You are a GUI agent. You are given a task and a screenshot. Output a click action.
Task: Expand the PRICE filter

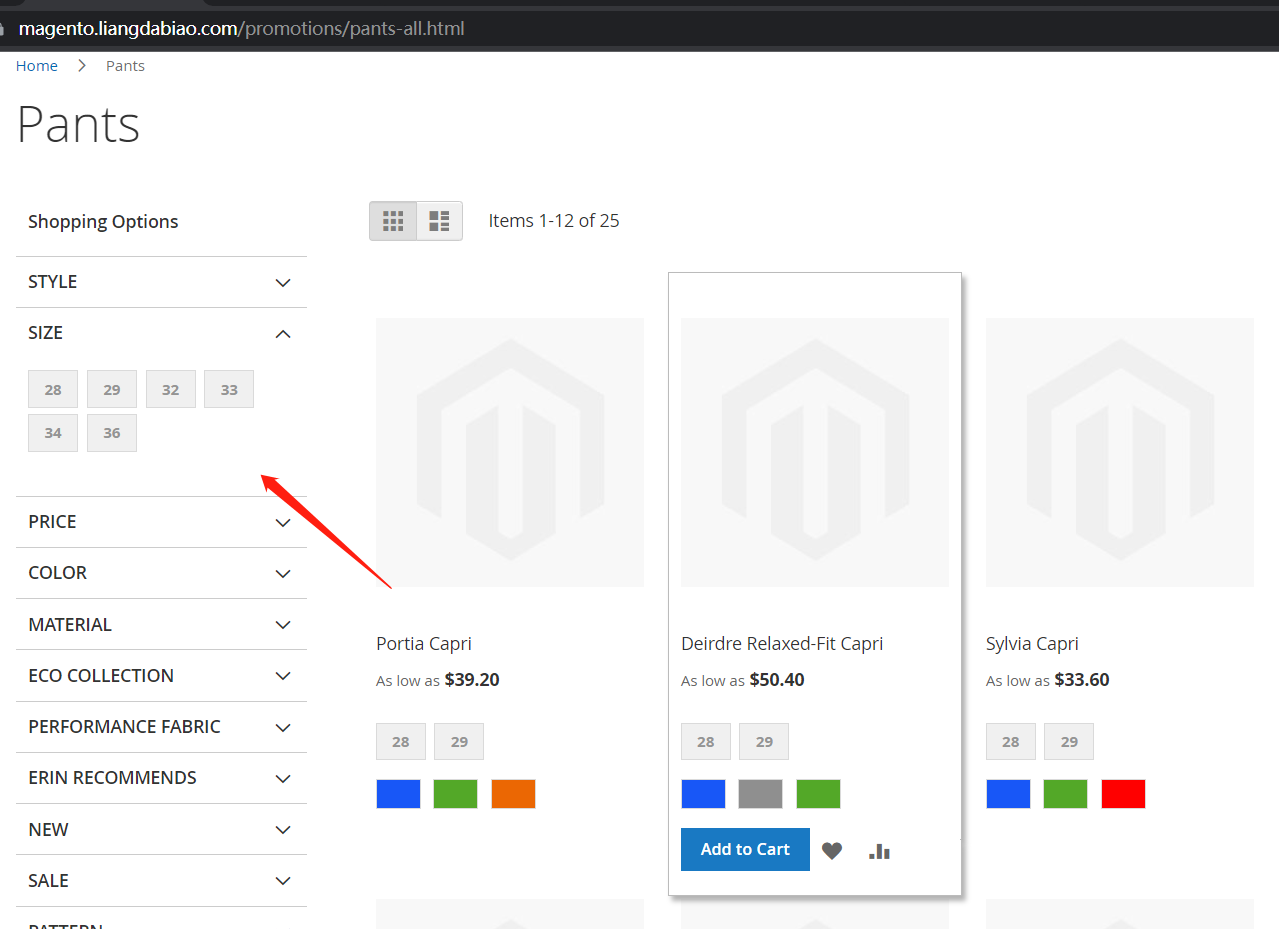pyautogui.click(x=161, y=522)
